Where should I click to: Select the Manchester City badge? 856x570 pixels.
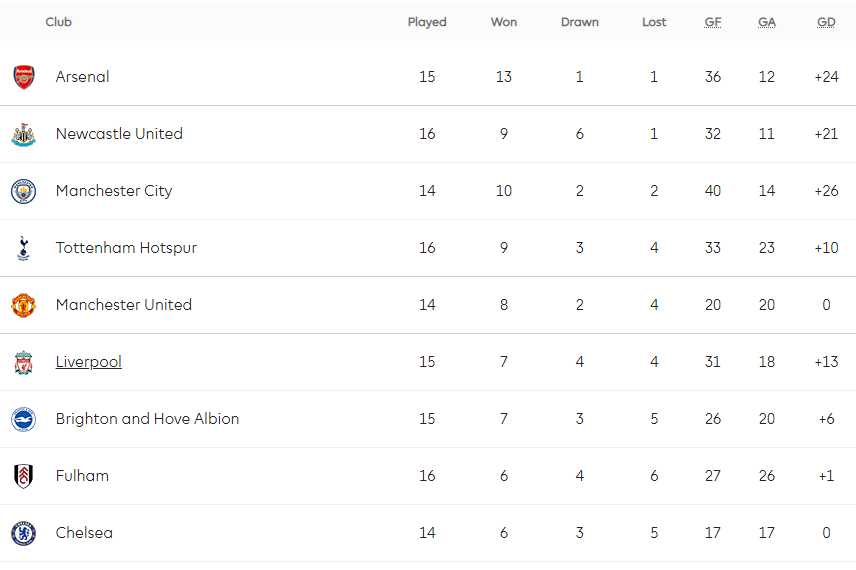[x=23, y=191]
